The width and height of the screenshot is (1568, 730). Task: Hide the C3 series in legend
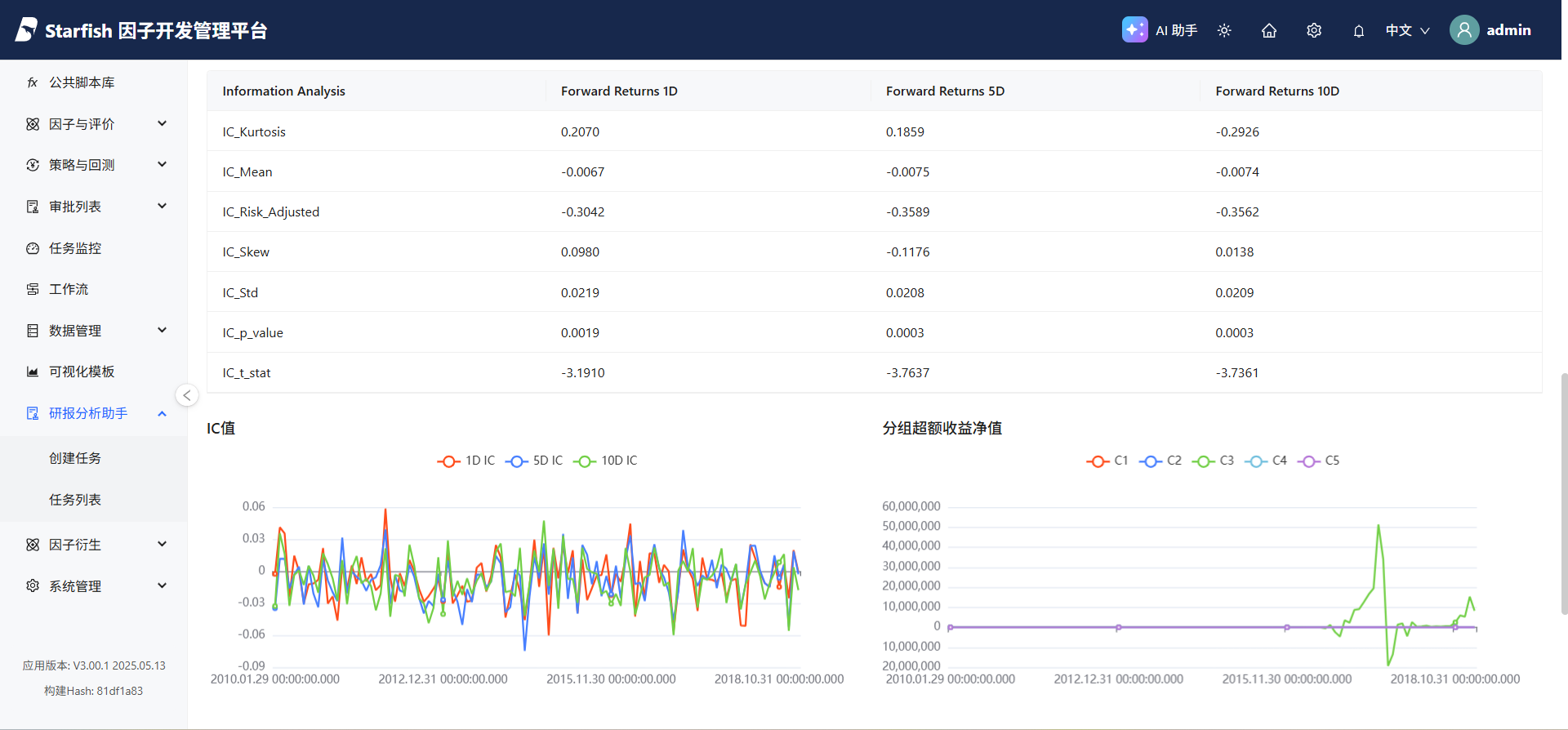click(1213, 461)
